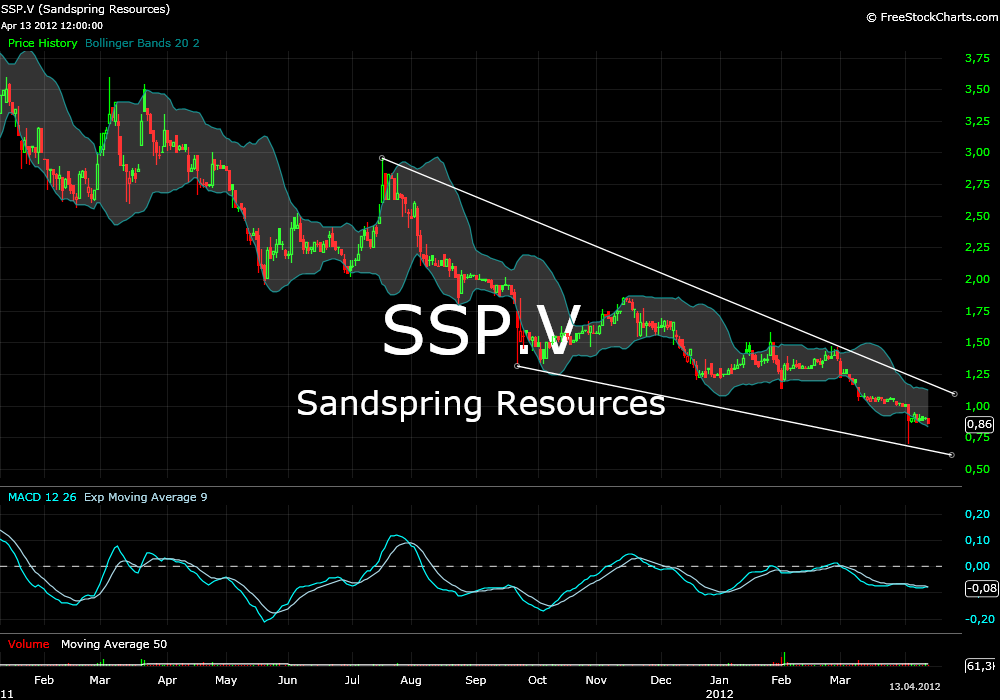Screen dimensions: 1000x700
Task: Click the Jun label on time axis
Action: click(x=288, y=680)
